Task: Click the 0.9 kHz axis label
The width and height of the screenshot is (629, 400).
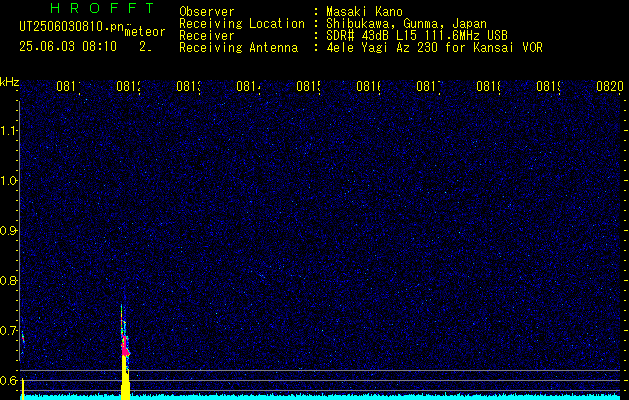Action: pos(9,231)
